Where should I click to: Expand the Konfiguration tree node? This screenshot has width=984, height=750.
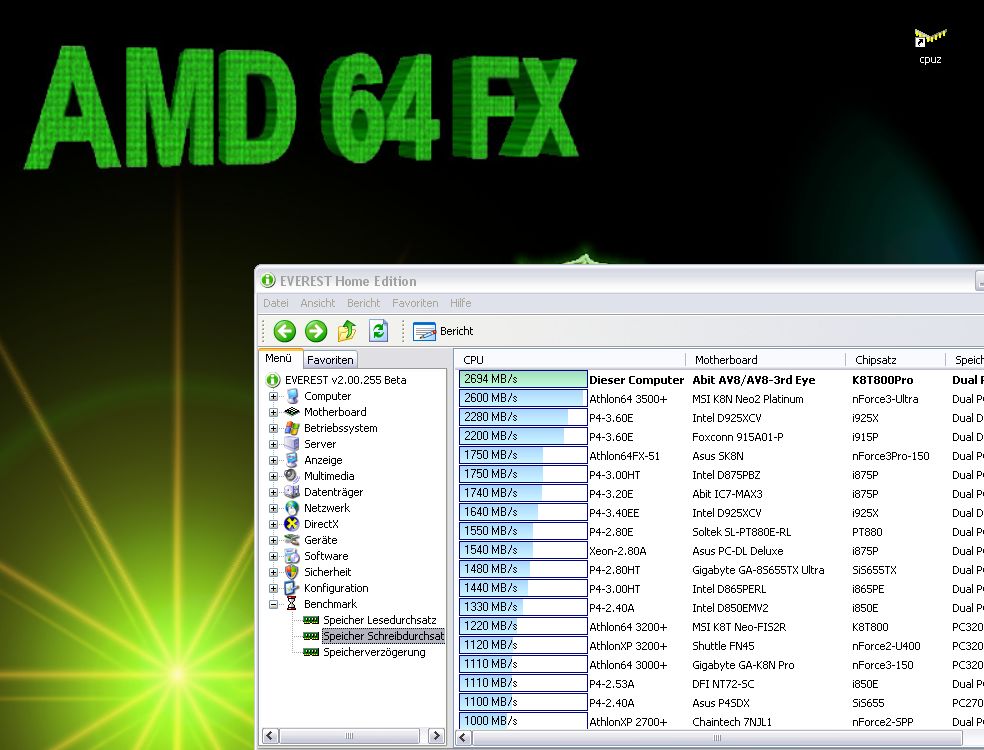coord(274,589)
